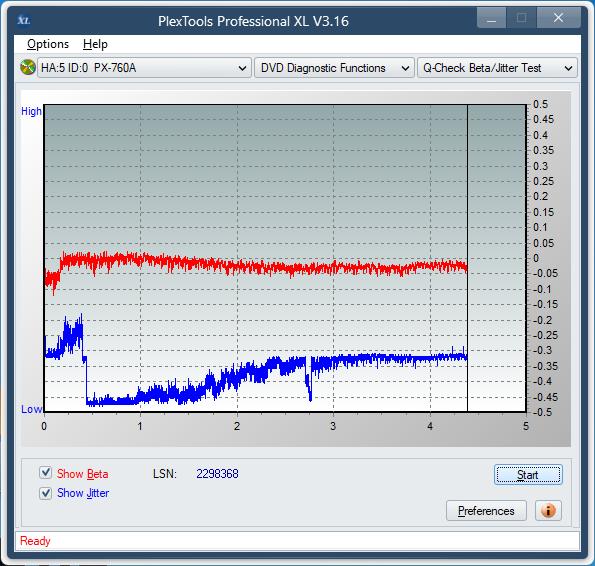Click the High label on the graph
595x566 pixels.
pyautogui.click(x=31, y=111)
